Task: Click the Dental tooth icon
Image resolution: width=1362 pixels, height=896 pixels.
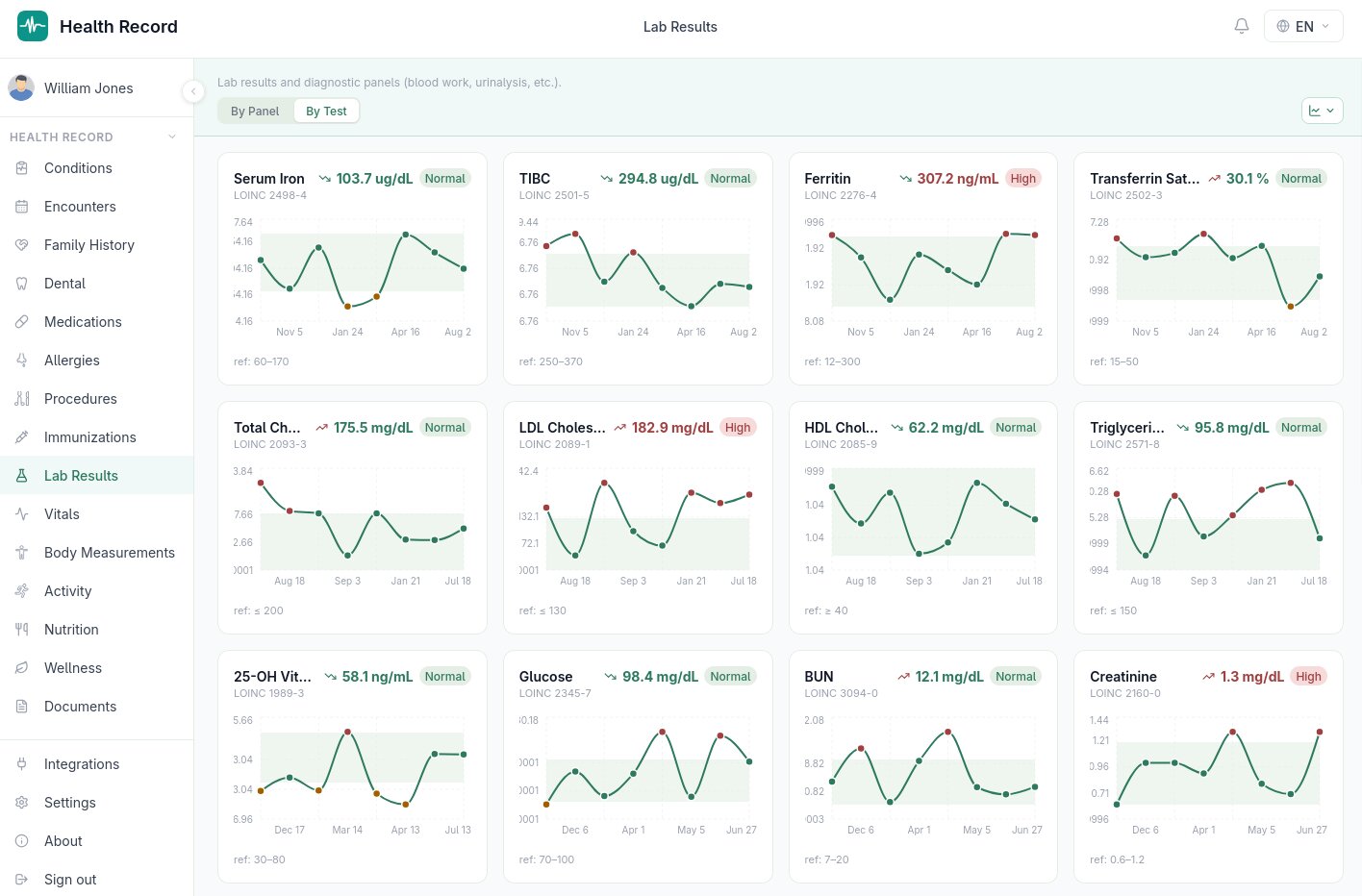Action: coord(22,284)
